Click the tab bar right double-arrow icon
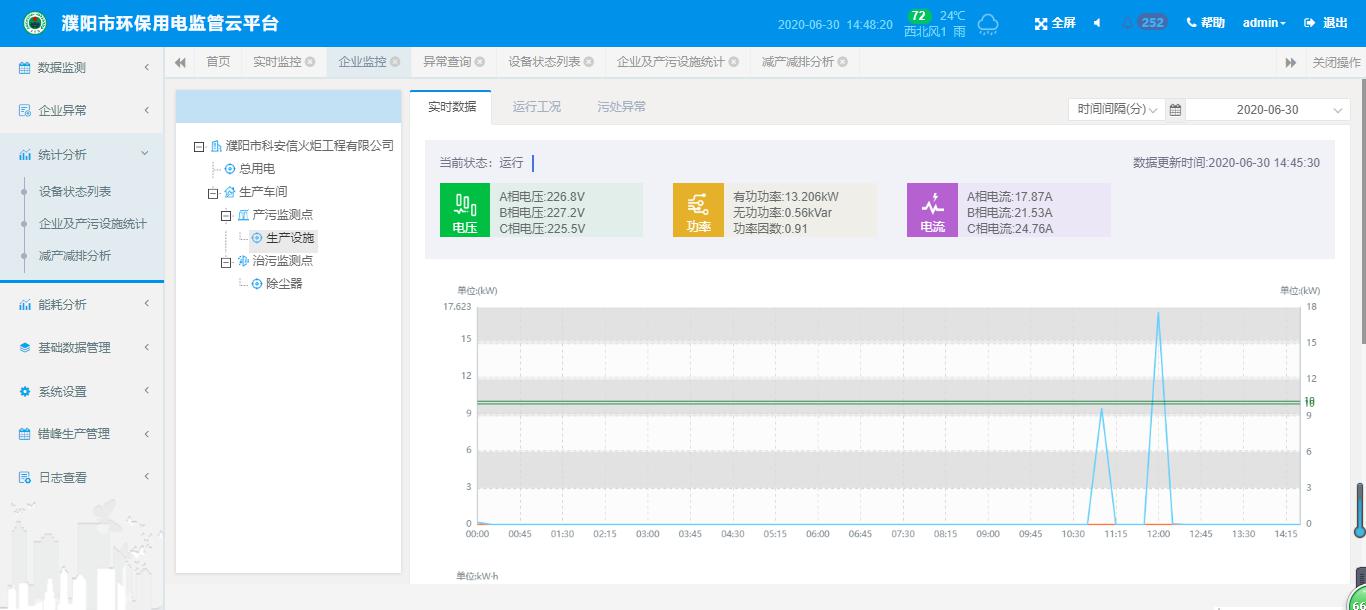This screenshot has height=610, width=1366. pos(1291,62)
